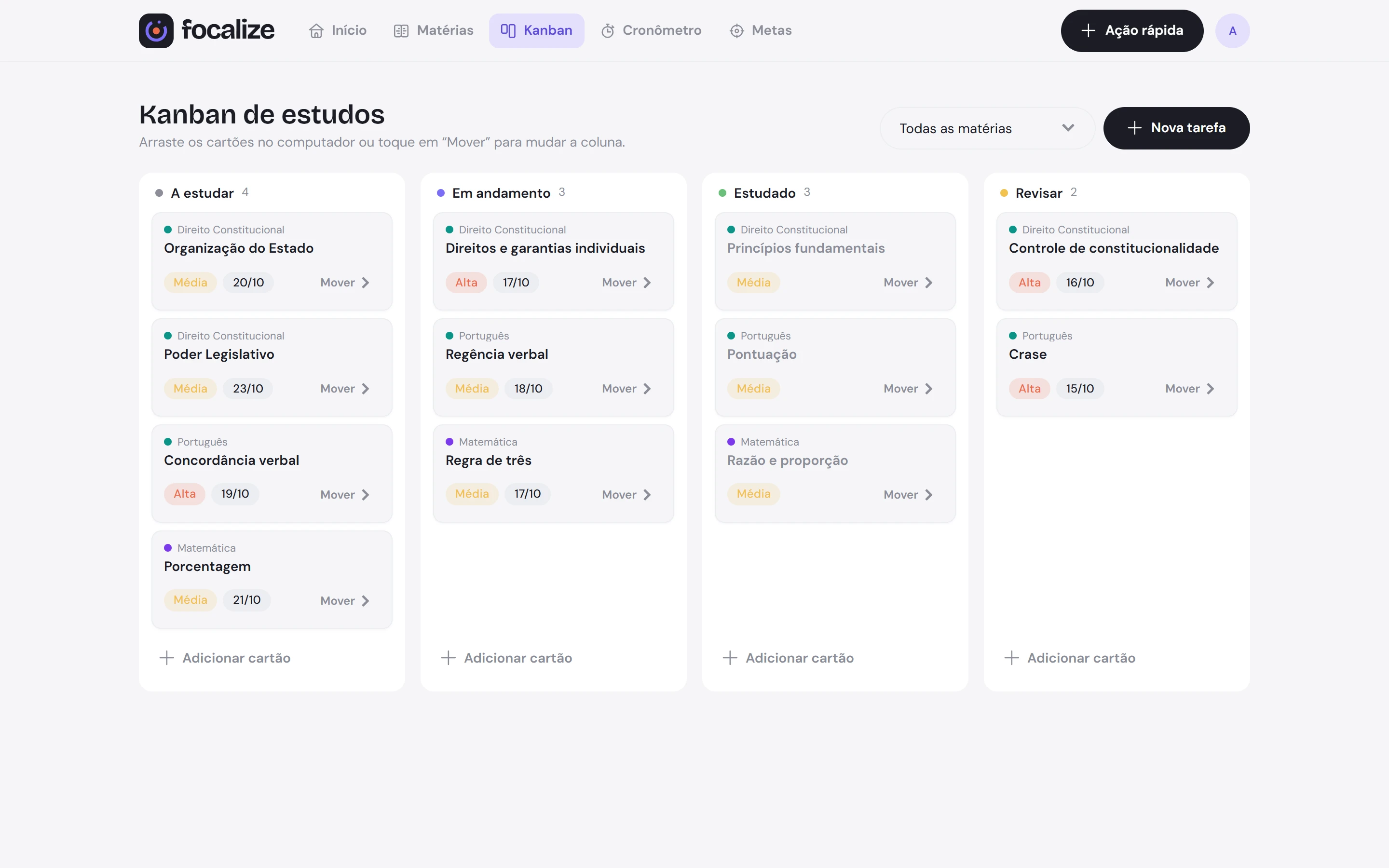
Task: Create a Nova tarefa
Action: click(1176, 128)
